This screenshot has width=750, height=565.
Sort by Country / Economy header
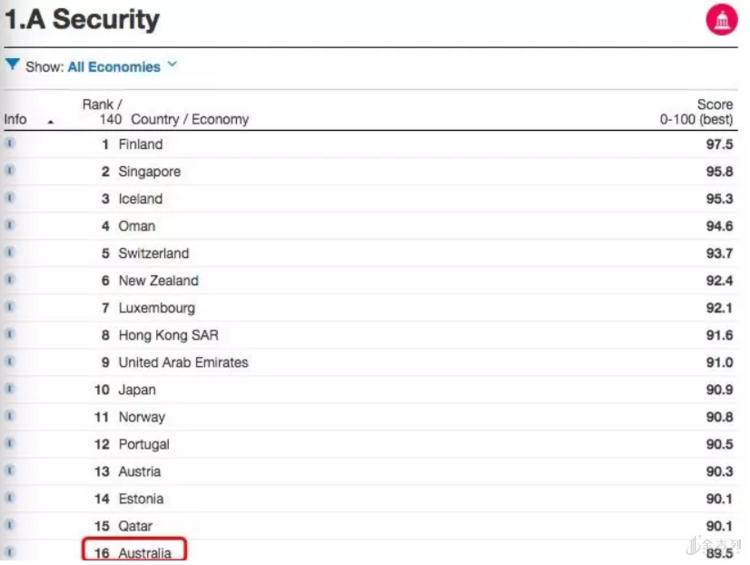point(190,119)
